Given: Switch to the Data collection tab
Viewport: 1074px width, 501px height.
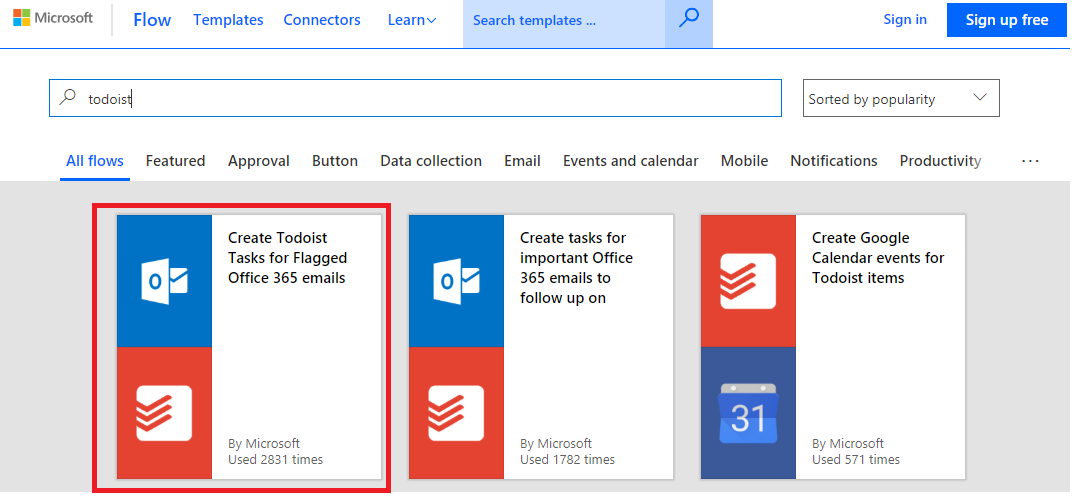Looking at the screenshot, I should pos(431,161).
